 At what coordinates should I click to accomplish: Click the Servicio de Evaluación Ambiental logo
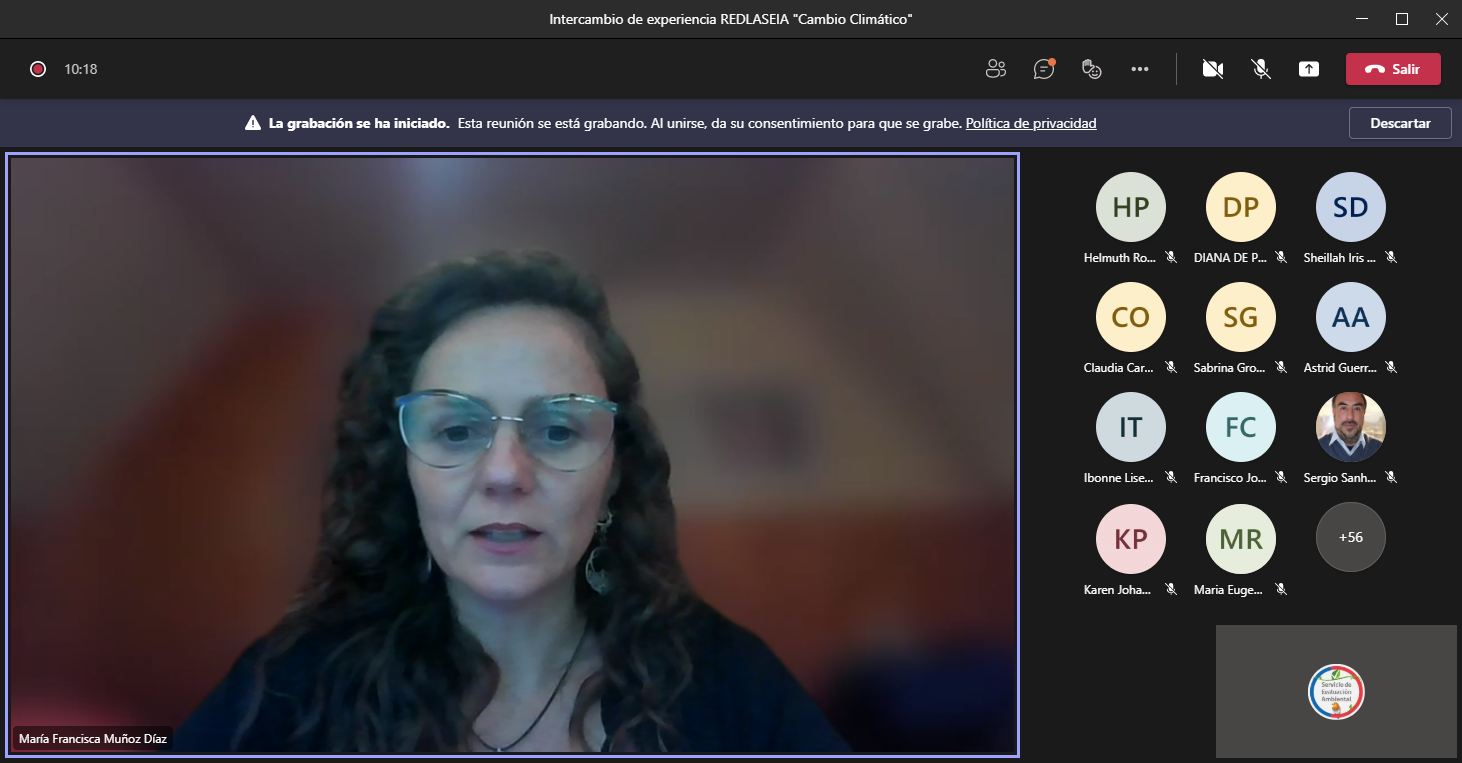point(1336,691)
